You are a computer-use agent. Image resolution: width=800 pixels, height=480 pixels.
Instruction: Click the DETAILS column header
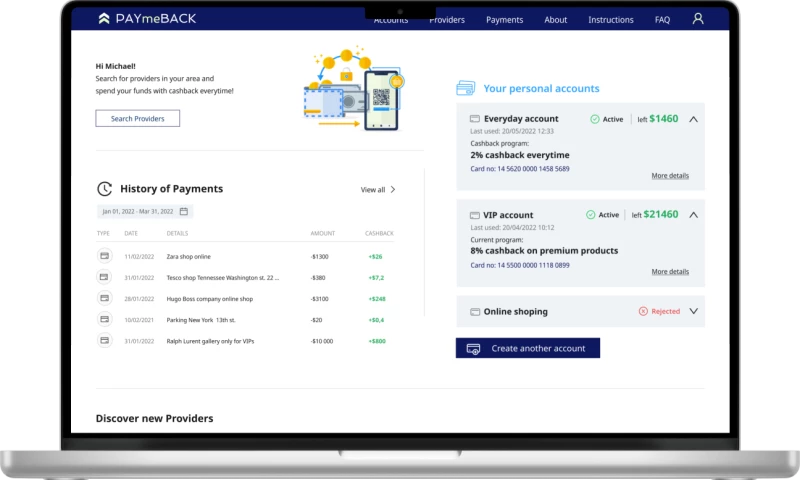(177, 233)
